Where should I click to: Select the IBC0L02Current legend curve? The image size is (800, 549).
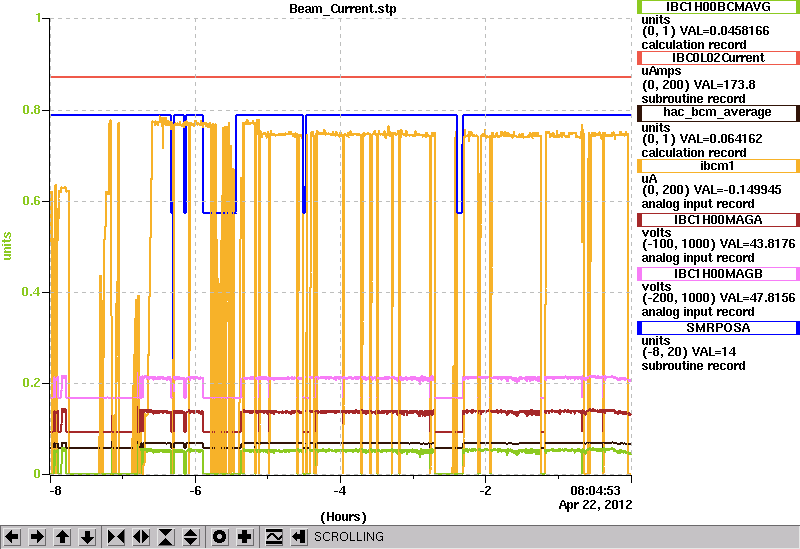coord(718,58)
